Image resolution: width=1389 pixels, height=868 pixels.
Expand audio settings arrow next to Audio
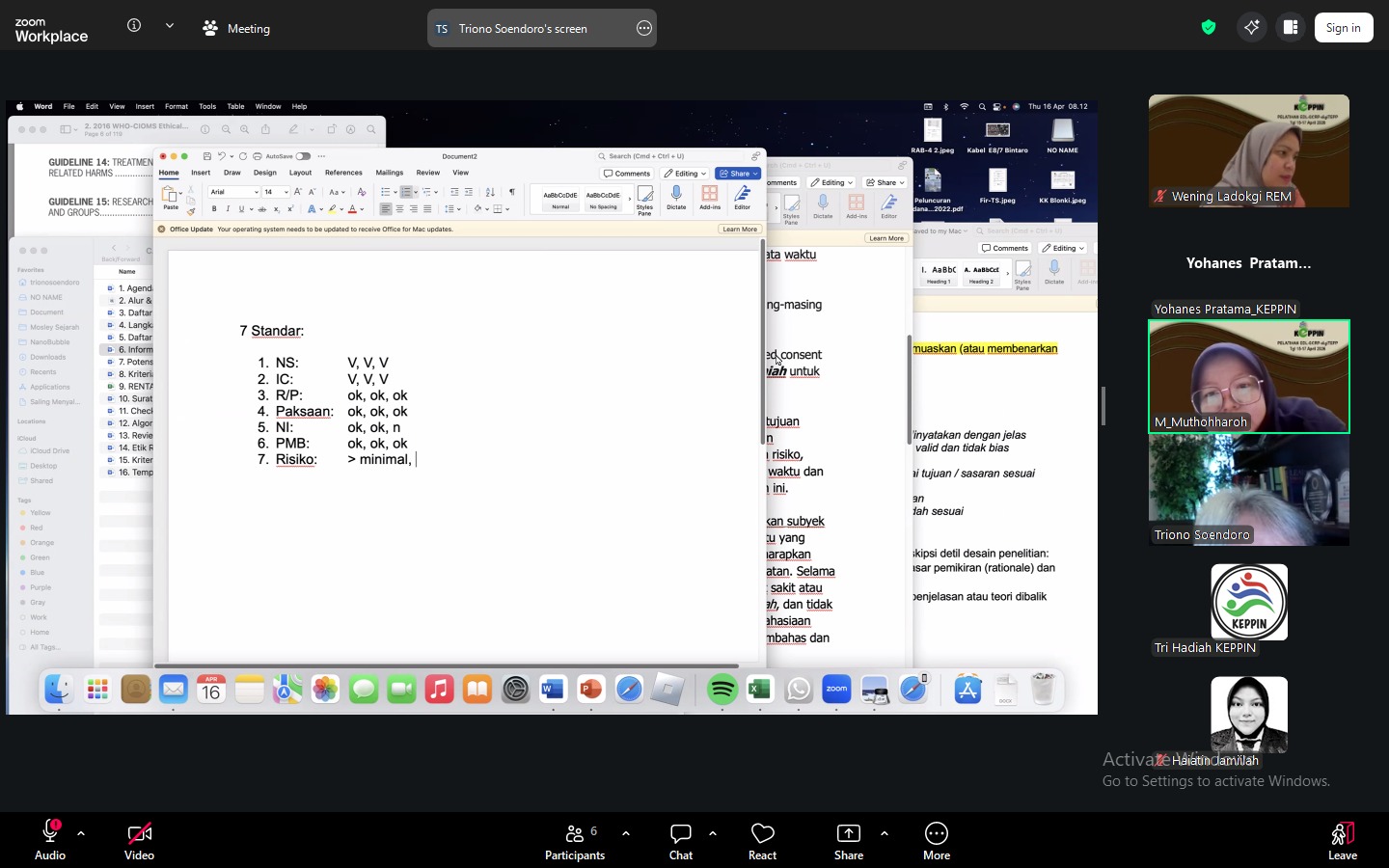click(x=81, y=833)
